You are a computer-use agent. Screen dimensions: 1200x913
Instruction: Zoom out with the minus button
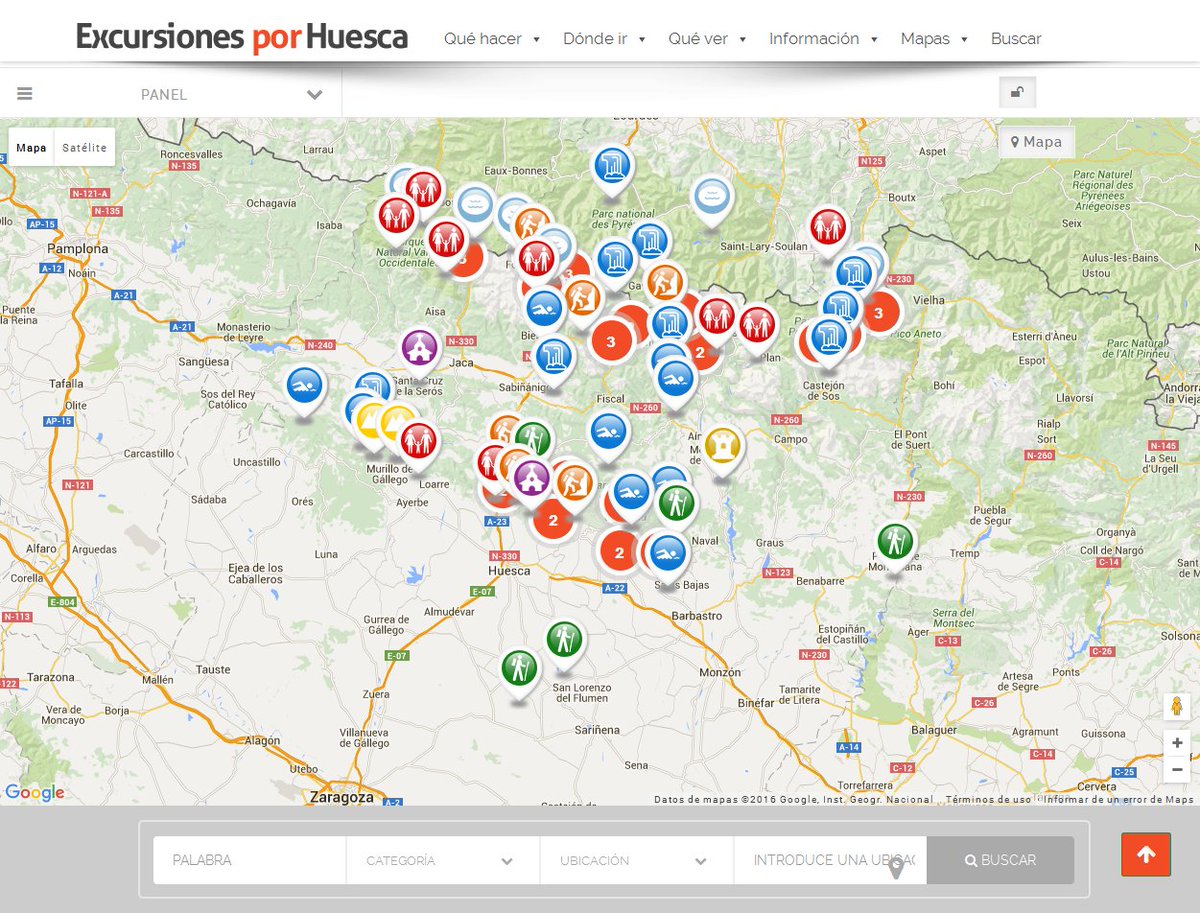coord(1177,770)
